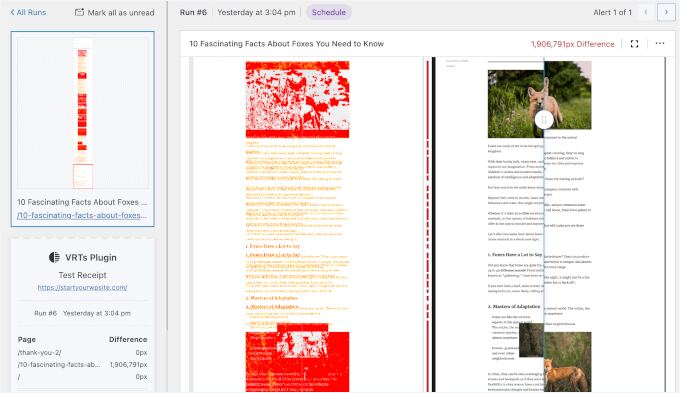The image size is (680, 393).
Task: Open the three-dots more options menu
Action: pyautogui.click(x=660, y=43)
